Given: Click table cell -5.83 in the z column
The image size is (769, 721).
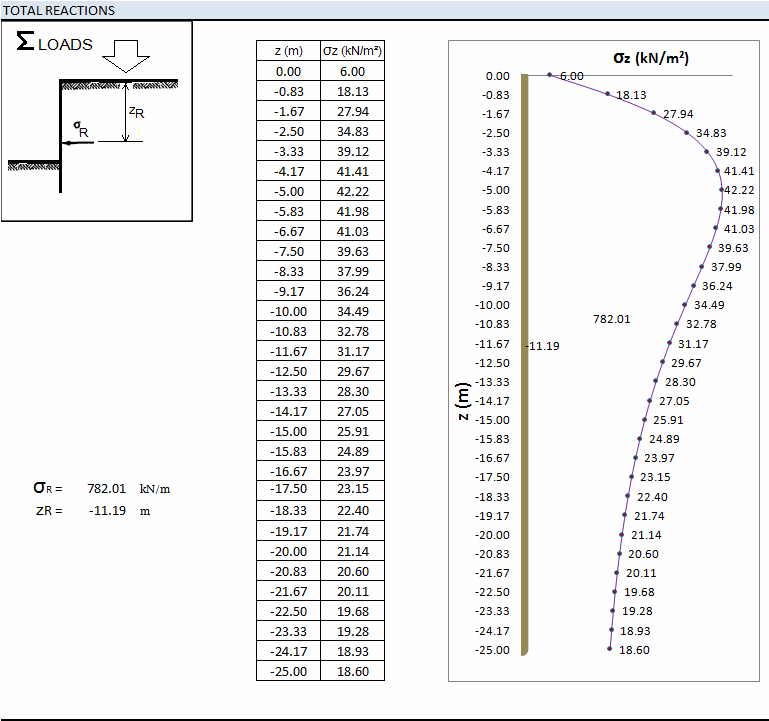Looking at the screenshot, I should tap(288, 211).
